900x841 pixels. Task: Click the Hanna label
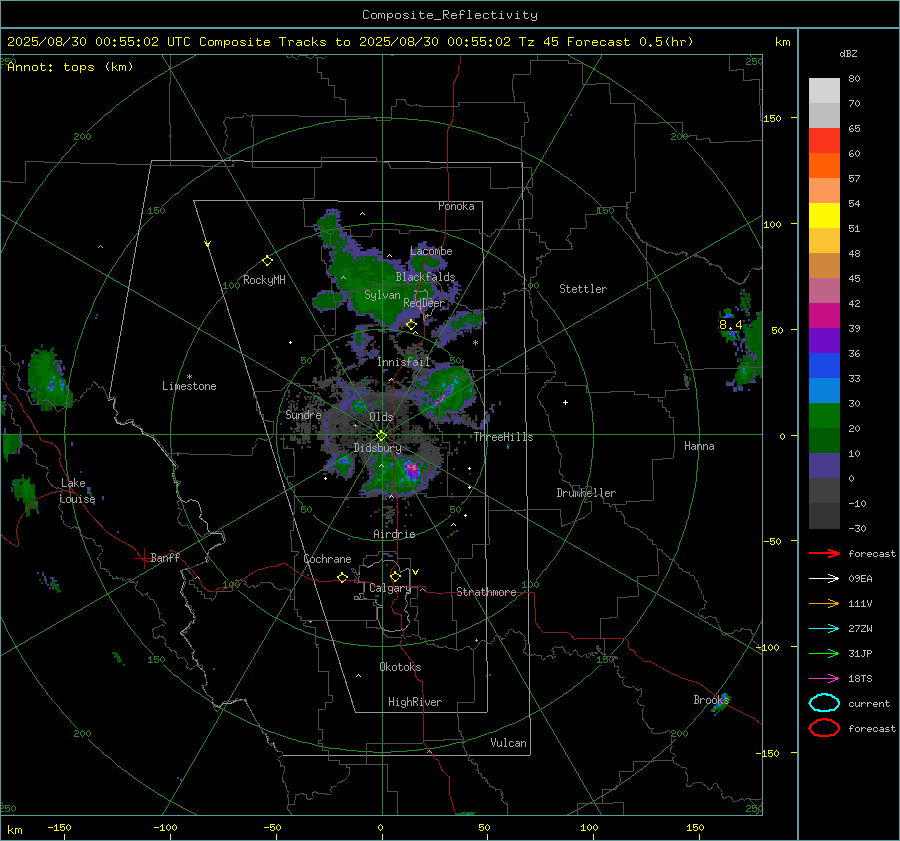click(699, 446)
